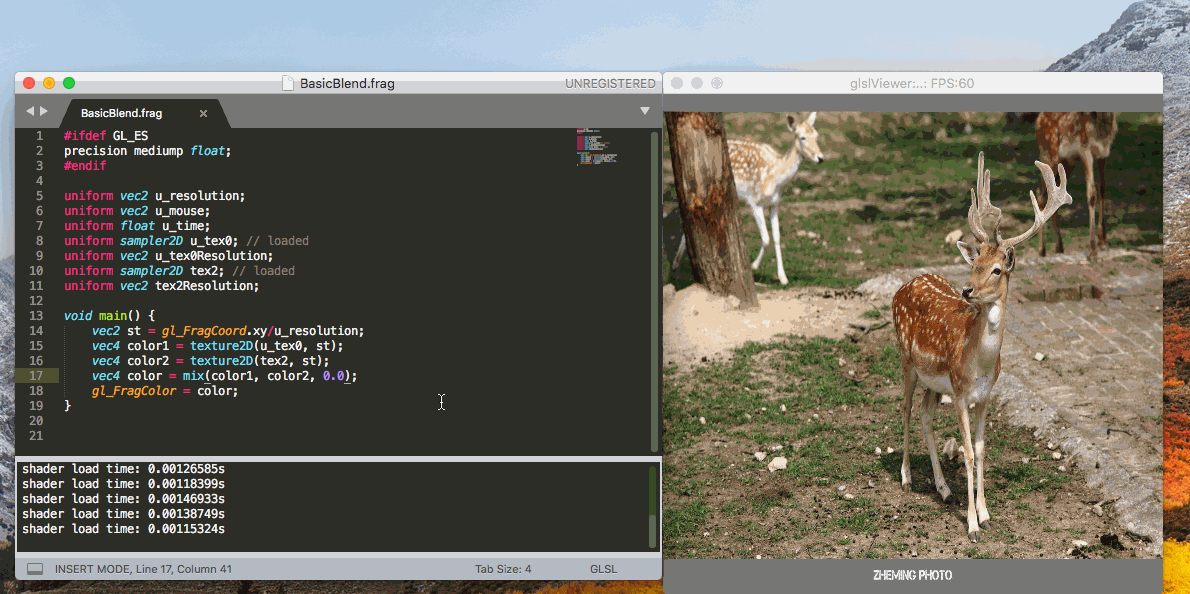This screenshot has height=594, width=1190.
Task: Click 'shader load time: 0.00126585s' console line
Action: pyautogui.click(x=124, y=469)
